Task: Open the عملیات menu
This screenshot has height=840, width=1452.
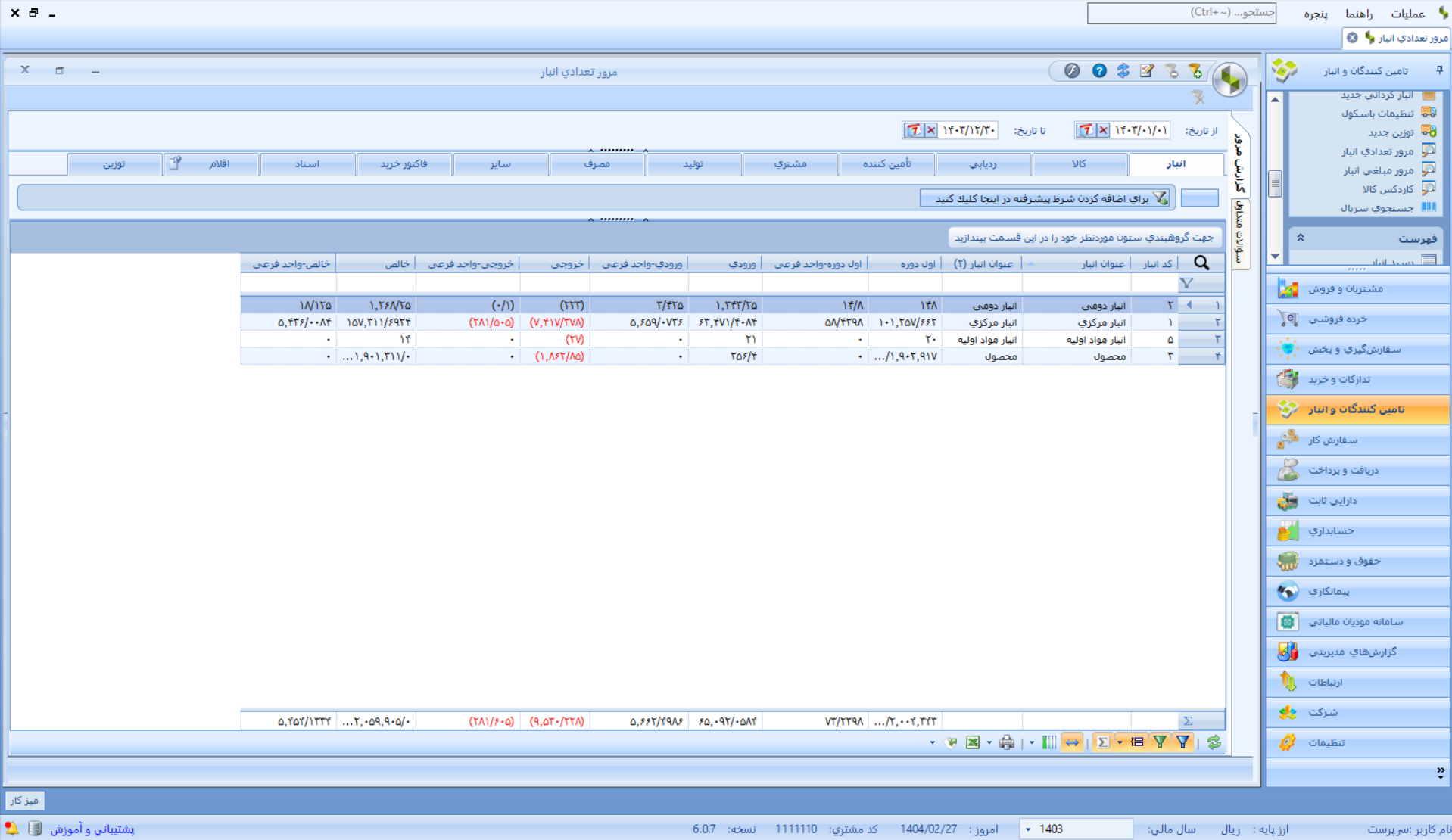Action: click(x=1407, y=14)
